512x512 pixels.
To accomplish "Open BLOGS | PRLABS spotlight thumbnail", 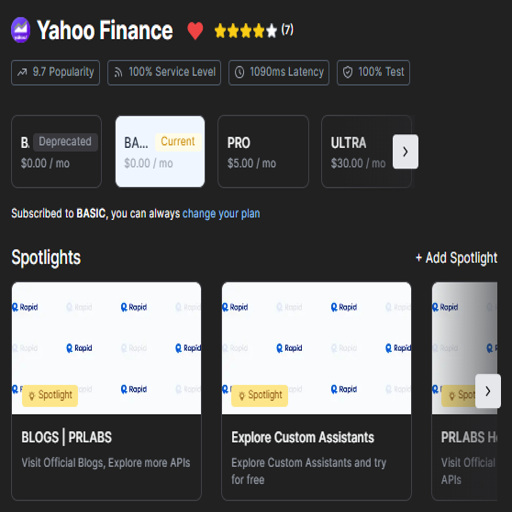I will [x=106, y=348].
